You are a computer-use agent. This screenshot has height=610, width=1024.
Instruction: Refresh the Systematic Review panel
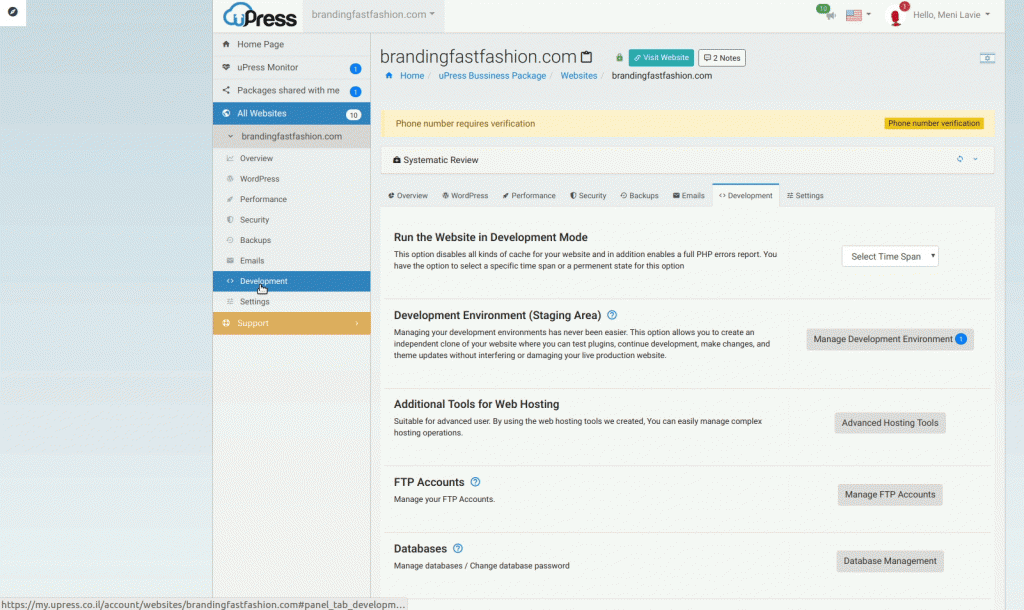click(959, 158)
